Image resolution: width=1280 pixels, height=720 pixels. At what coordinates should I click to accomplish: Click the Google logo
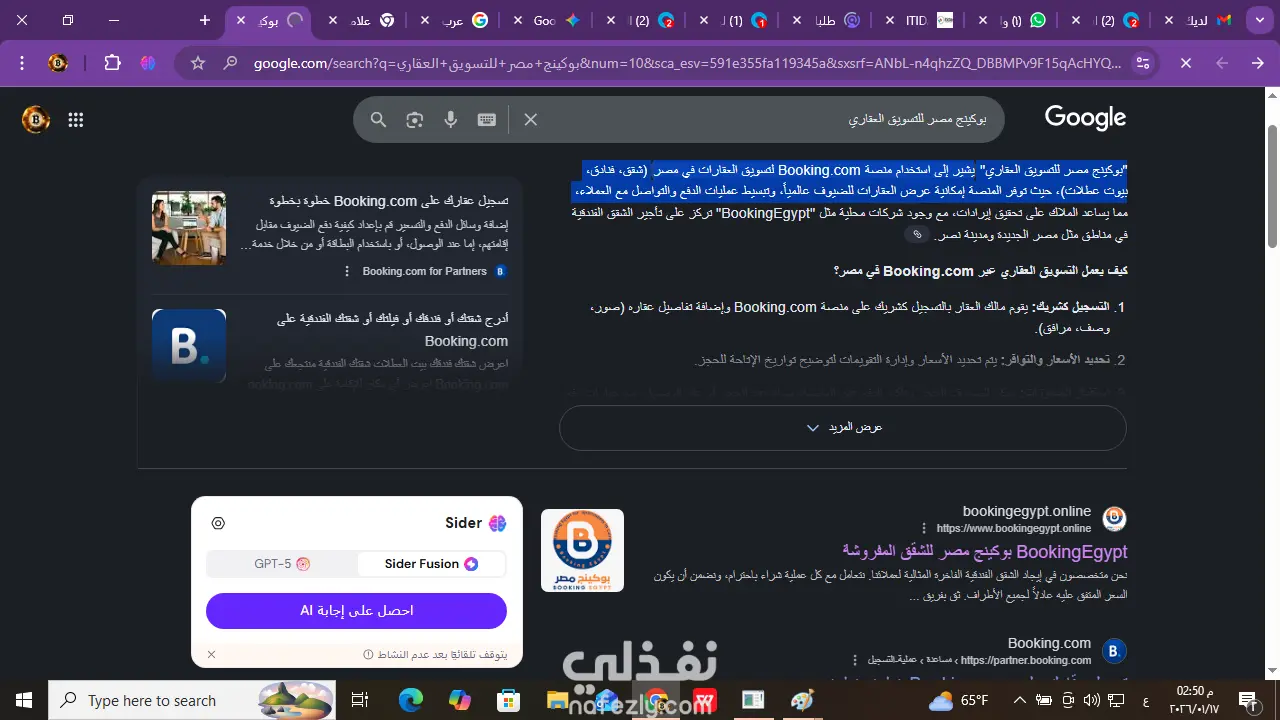point(1085,119)
